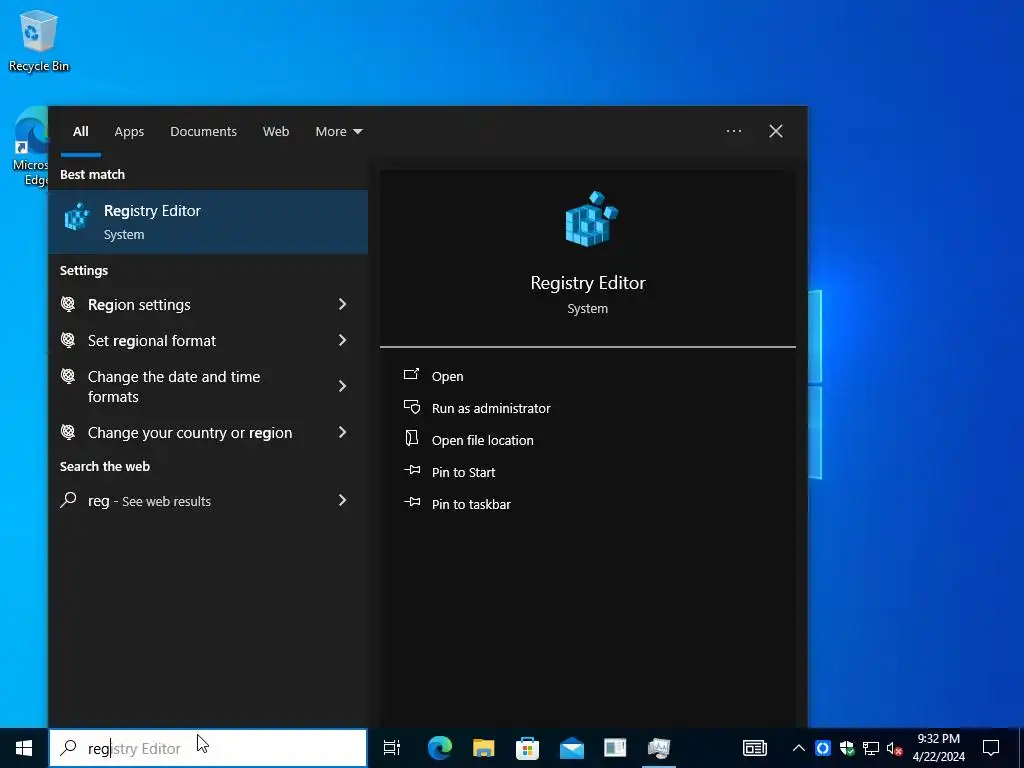Switch to the All search tab

80,131
